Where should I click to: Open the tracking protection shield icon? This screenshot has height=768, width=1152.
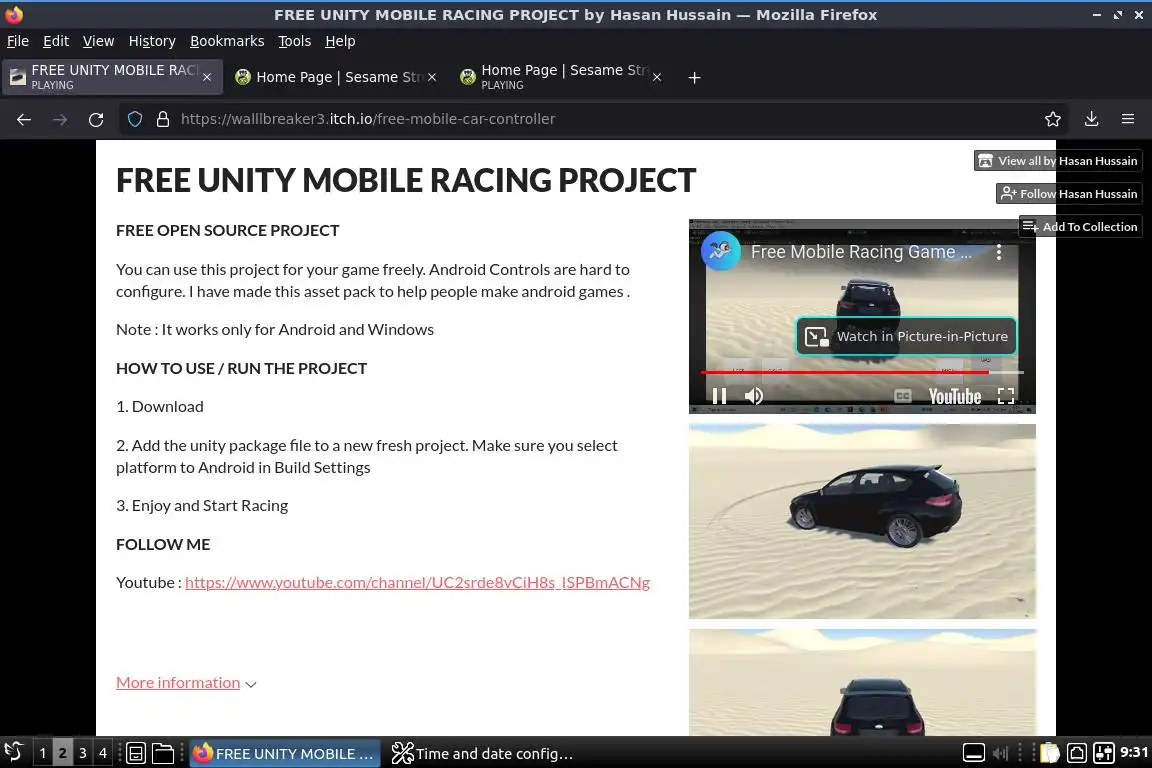click(x=135, y=119)
